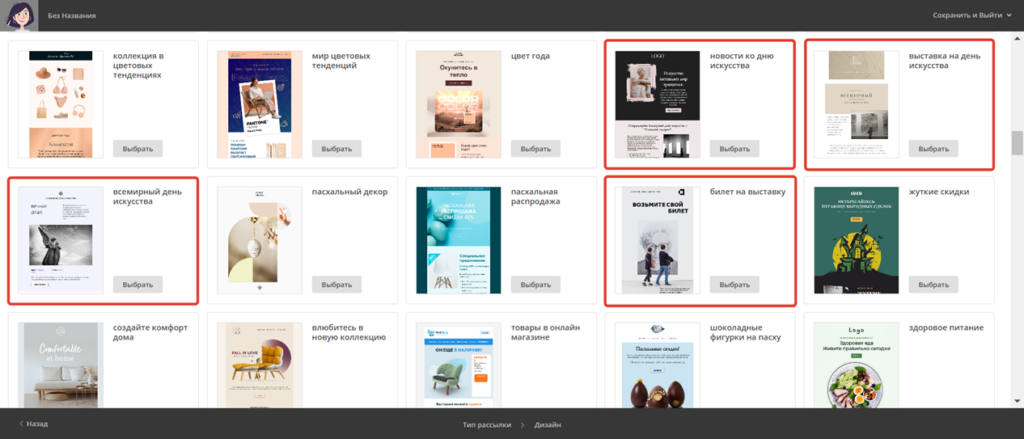Choose the новости ко дню искусства template
The image size is (1024, 439).
click(735, 148)
